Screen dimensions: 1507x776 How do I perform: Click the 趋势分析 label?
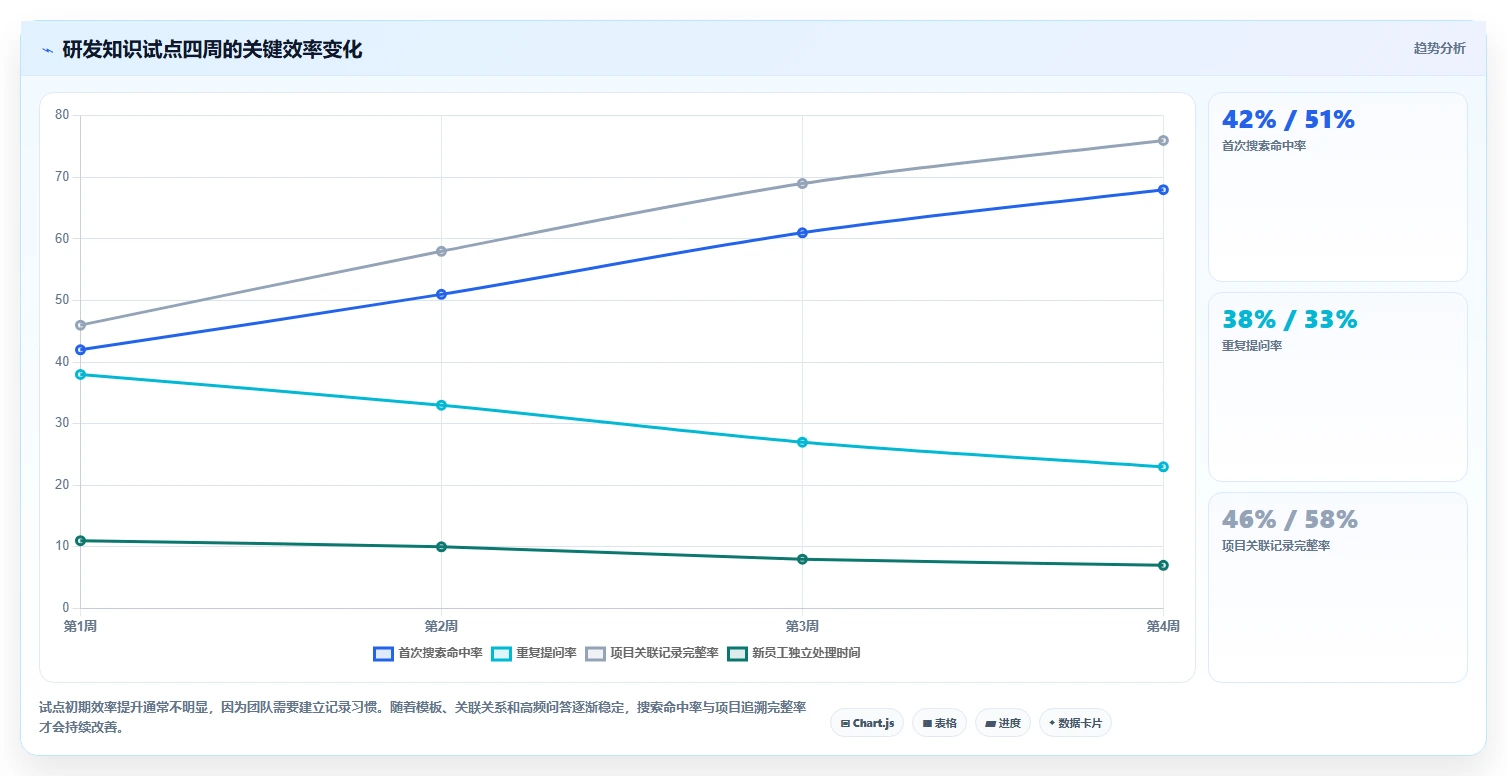click(x=1439, y=48)
